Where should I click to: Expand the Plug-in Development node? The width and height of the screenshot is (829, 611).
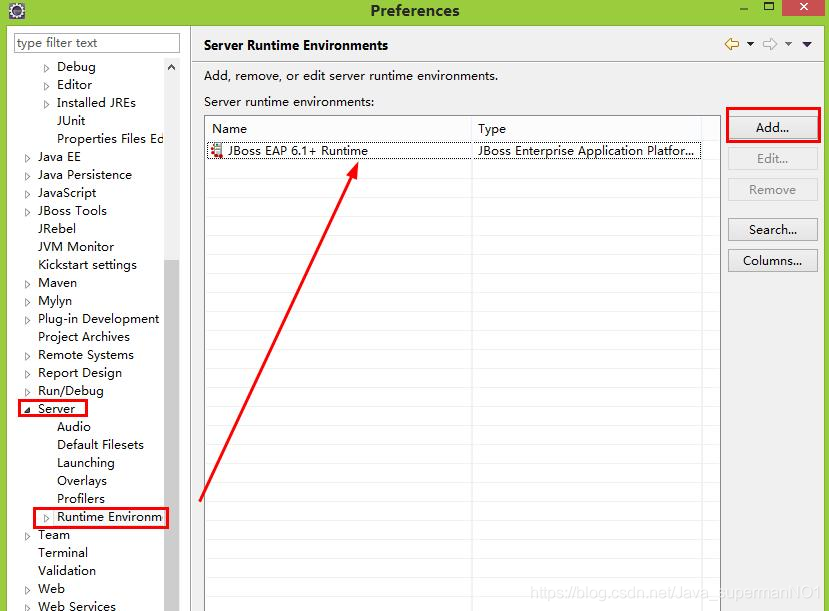pyautogui.click(x=27, y=320)
